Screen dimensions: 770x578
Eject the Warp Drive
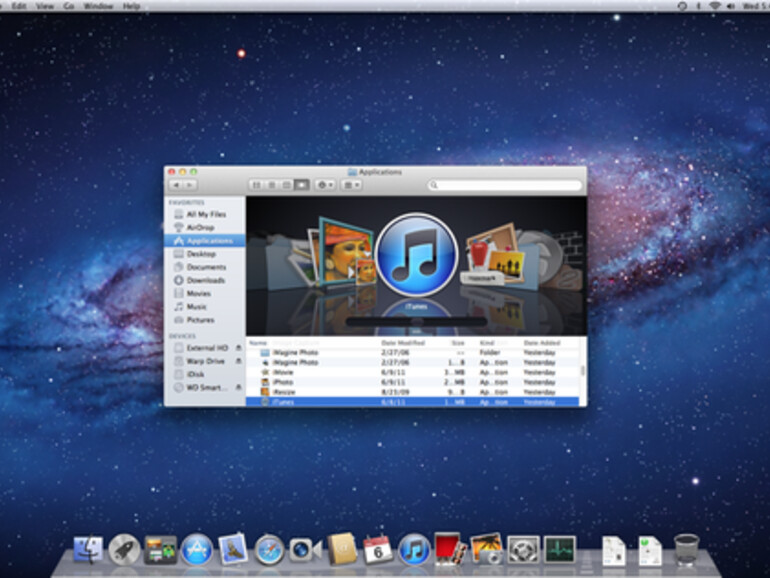point(238,361)
